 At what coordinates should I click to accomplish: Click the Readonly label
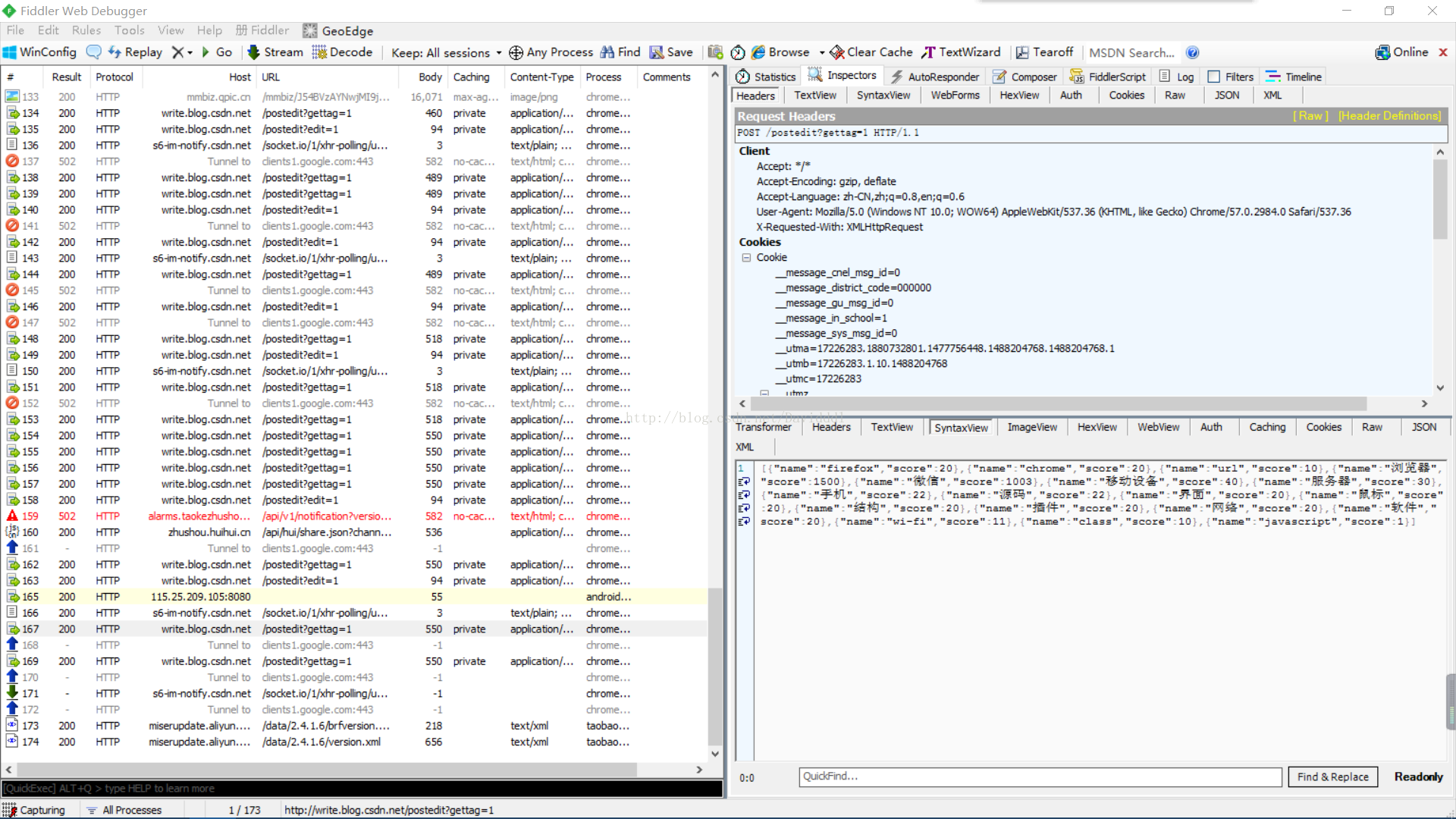[x=1418, y=777]
